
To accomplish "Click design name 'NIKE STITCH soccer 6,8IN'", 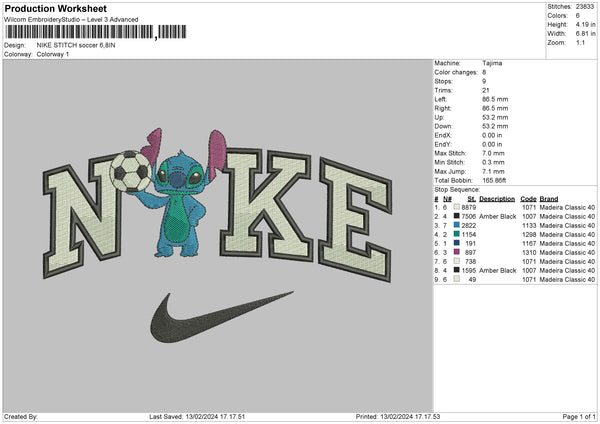I will pyautogui.click(x=76, y=45).
